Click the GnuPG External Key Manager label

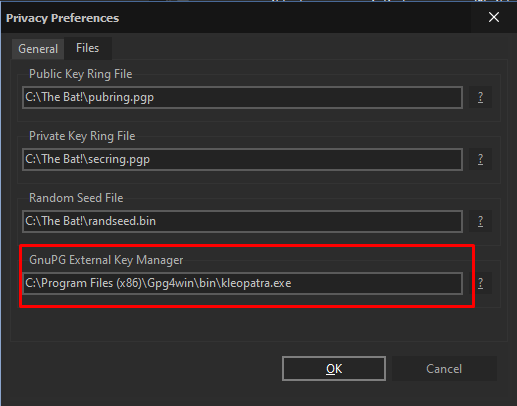[106, 260]
